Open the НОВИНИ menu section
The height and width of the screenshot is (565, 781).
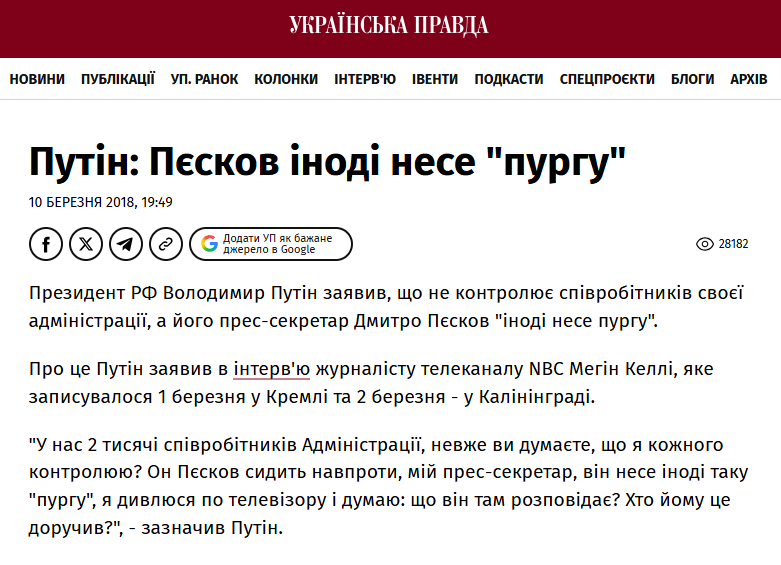coord(37,79)
